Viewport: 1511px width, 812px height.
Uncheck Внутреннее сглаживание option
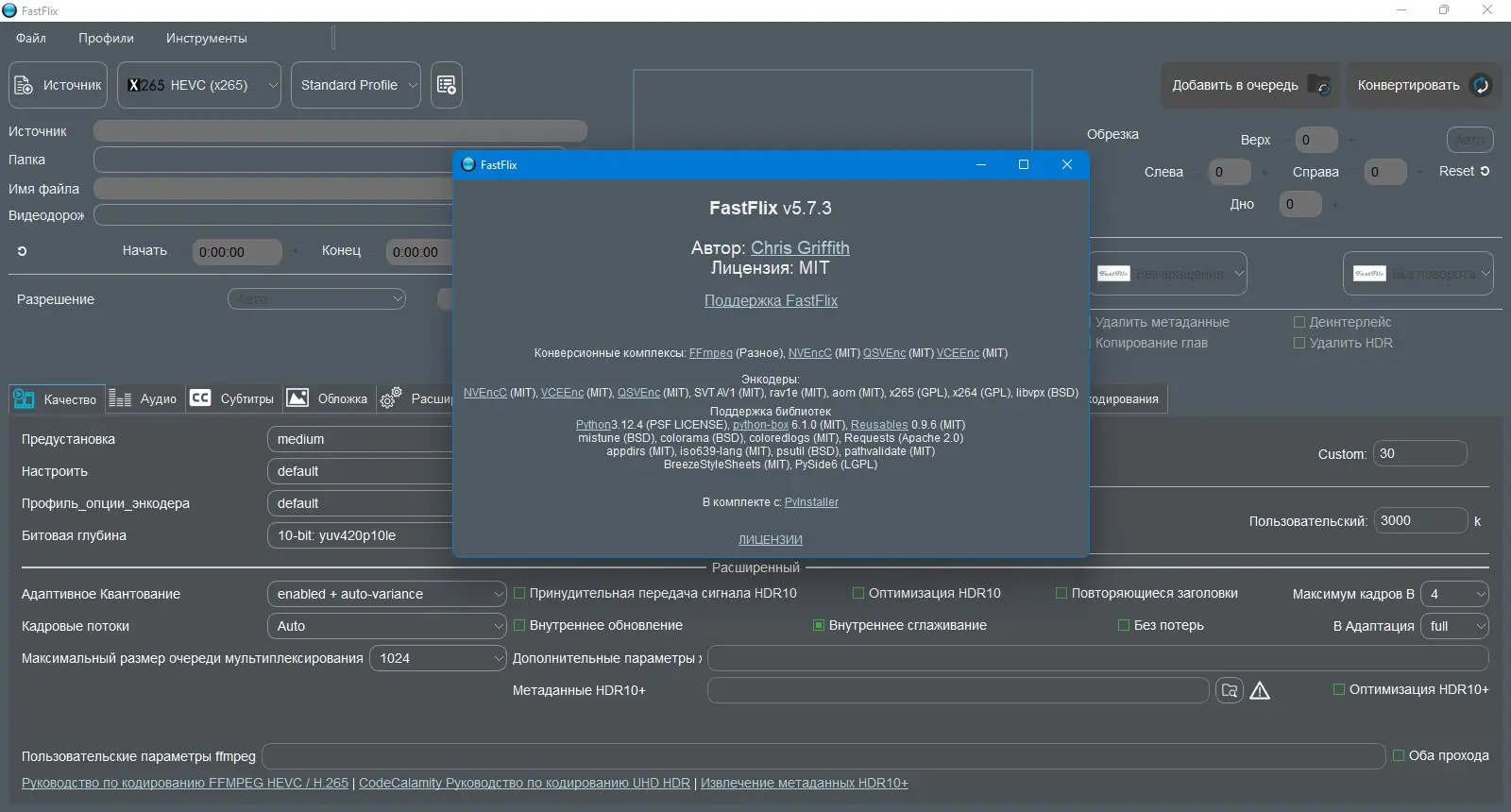819,625
